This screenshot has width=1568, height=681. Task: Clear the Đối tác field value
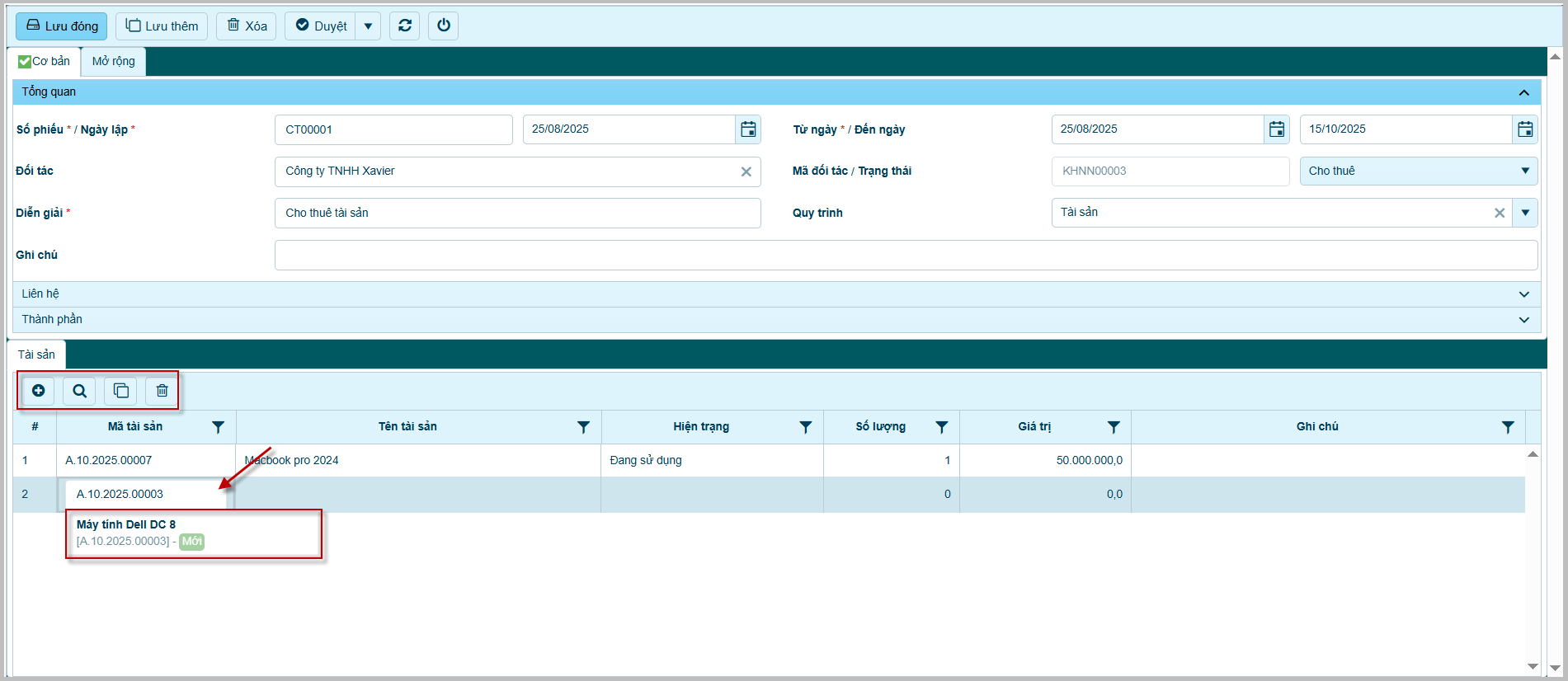(746, 171)
